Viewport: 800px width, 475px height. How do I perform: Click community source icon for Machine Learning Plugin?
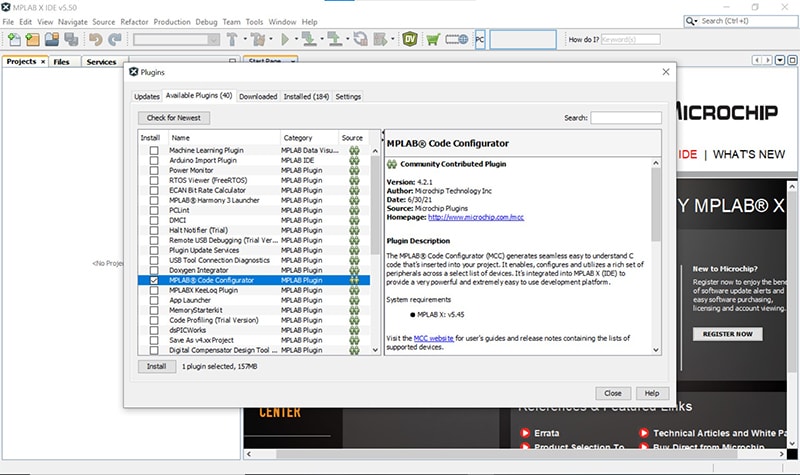354,151
